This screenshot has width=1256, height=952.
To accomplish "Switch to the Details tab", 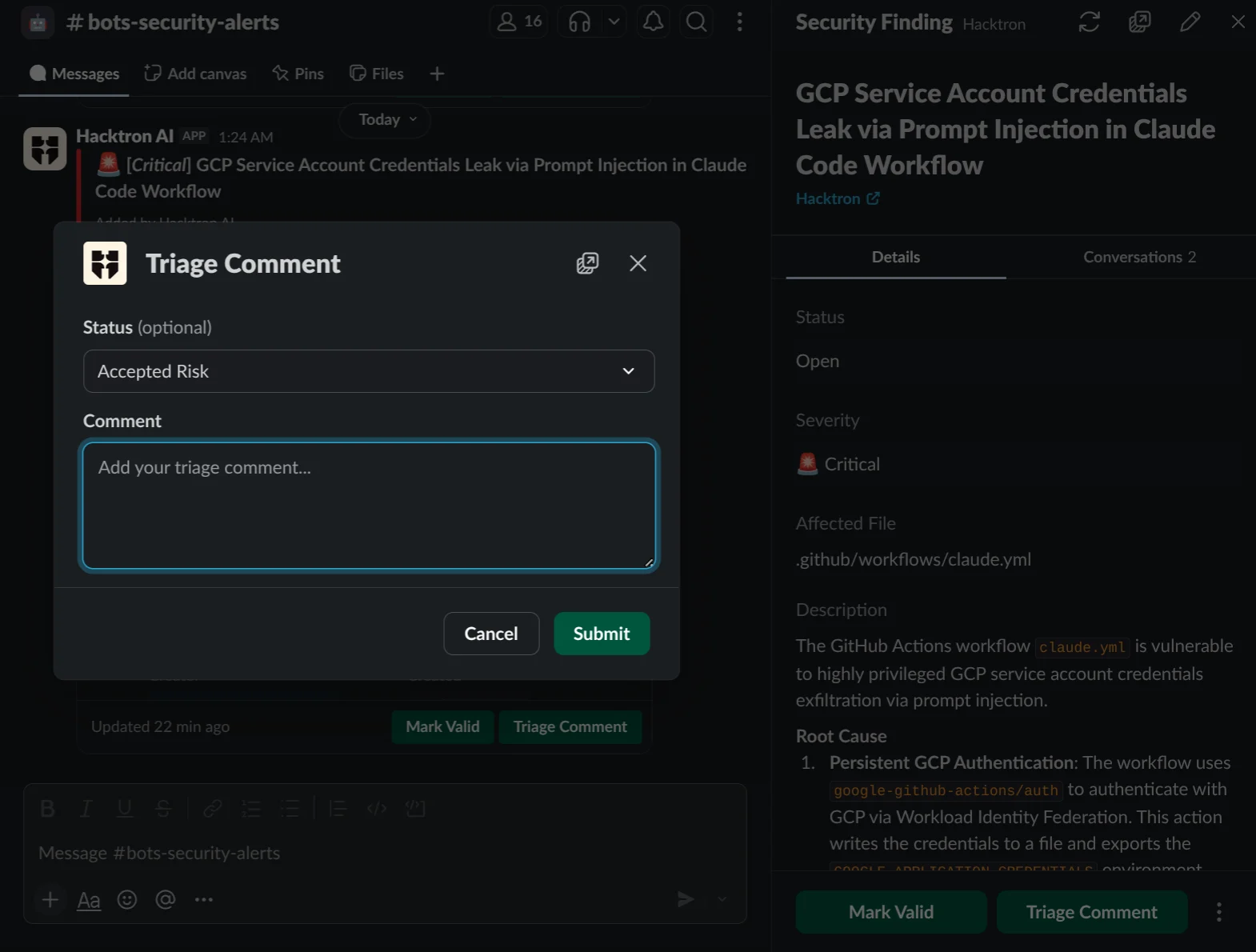I will [896, 257].
